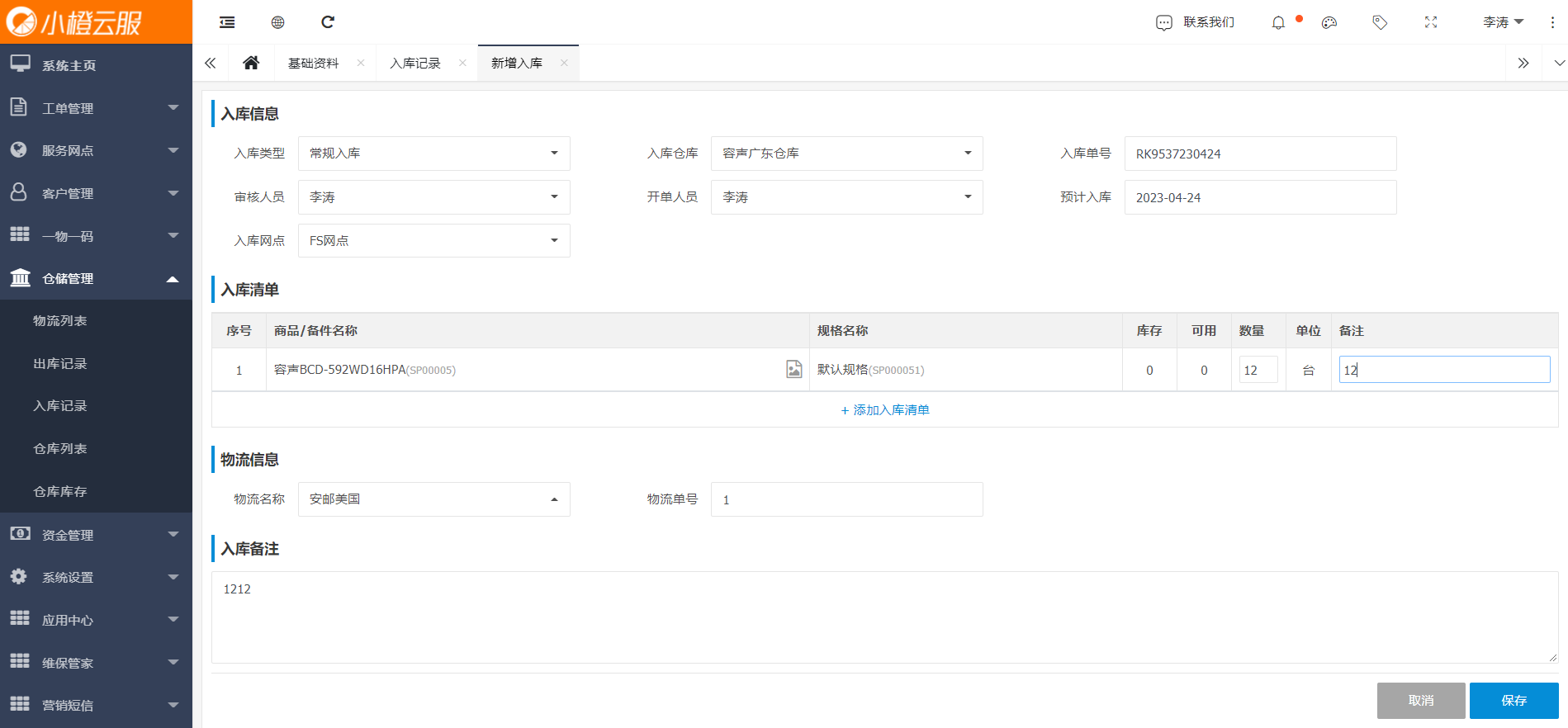Image resolution: width=1568 pixels, height=728 pixels.
Task: Open the 李涛 user menu
Action: (x=1503, y=22)
